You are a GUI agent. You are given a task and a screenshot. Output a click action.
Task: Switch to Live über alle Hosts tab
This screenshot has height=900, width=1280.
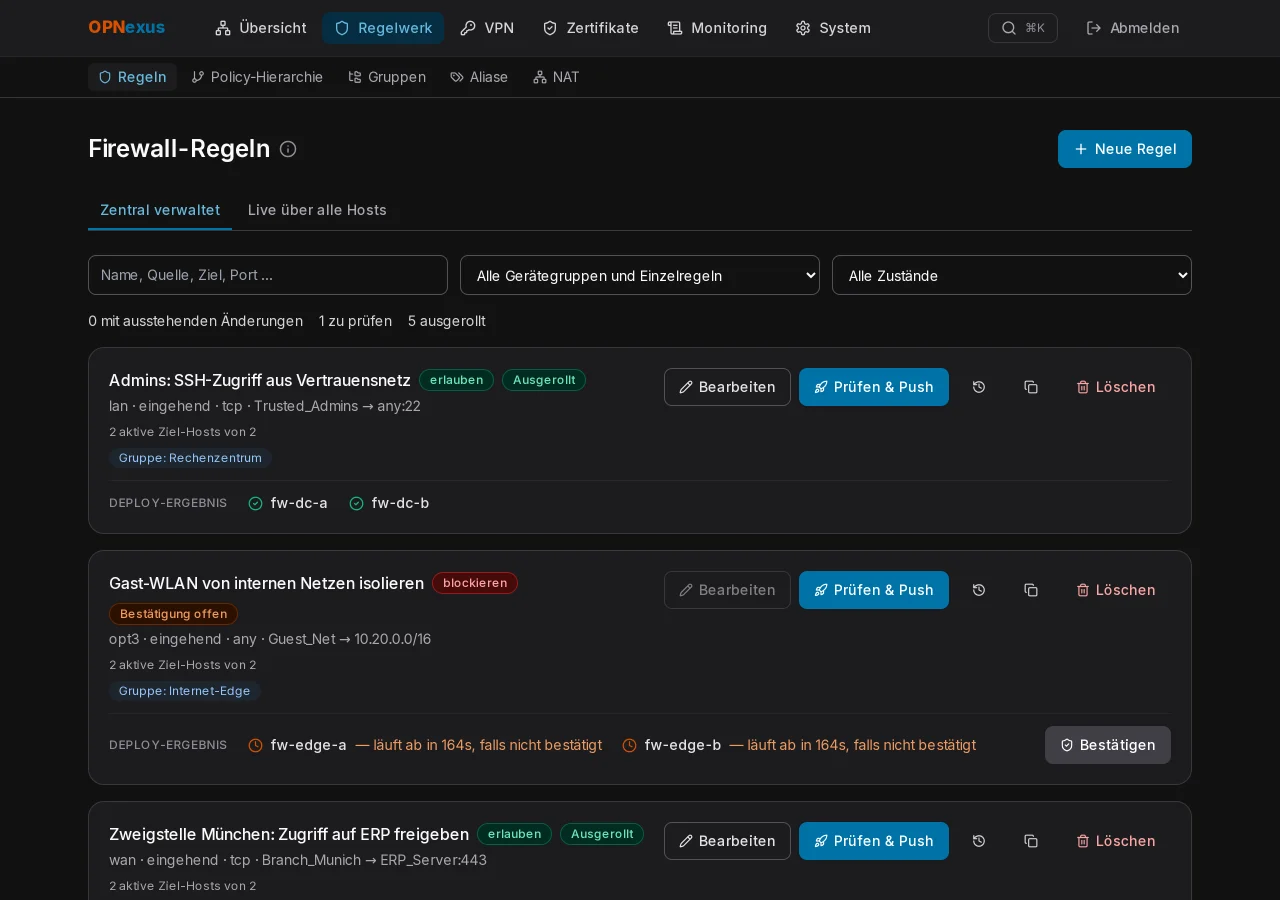[x=317, y=210]
